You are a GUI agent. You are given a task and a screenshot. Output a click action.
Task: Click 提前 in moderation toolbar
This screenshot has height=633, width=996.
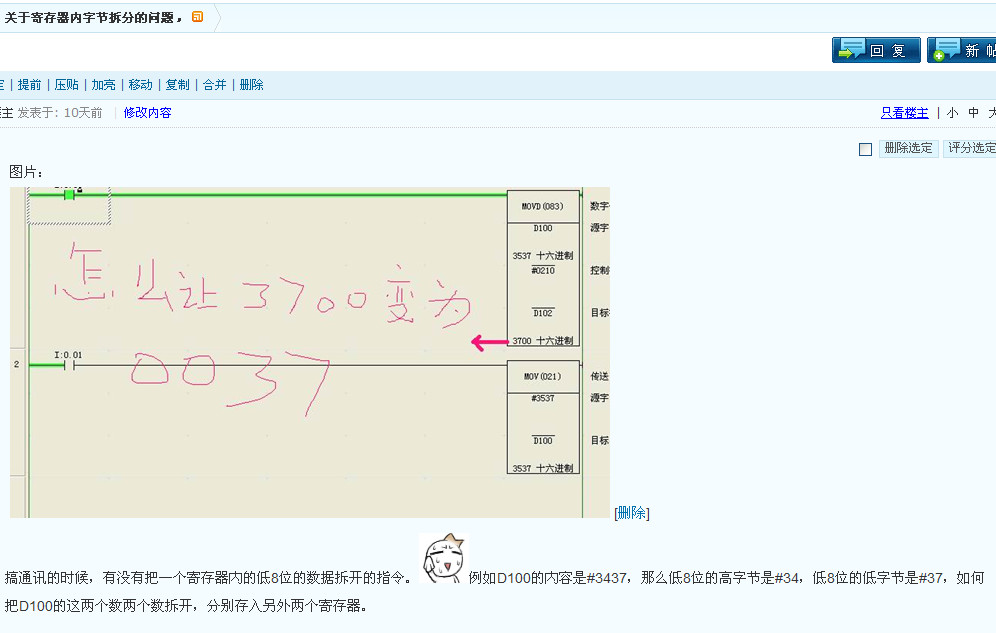point(30,85)
